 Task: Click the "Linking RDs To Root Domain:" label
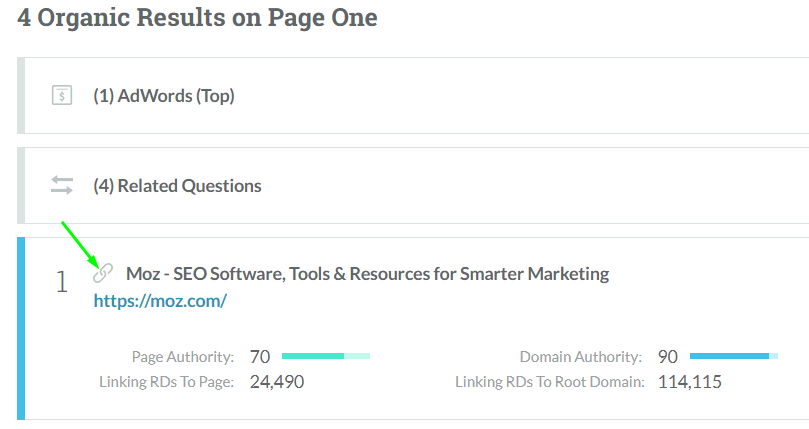[x=549, y=382]
